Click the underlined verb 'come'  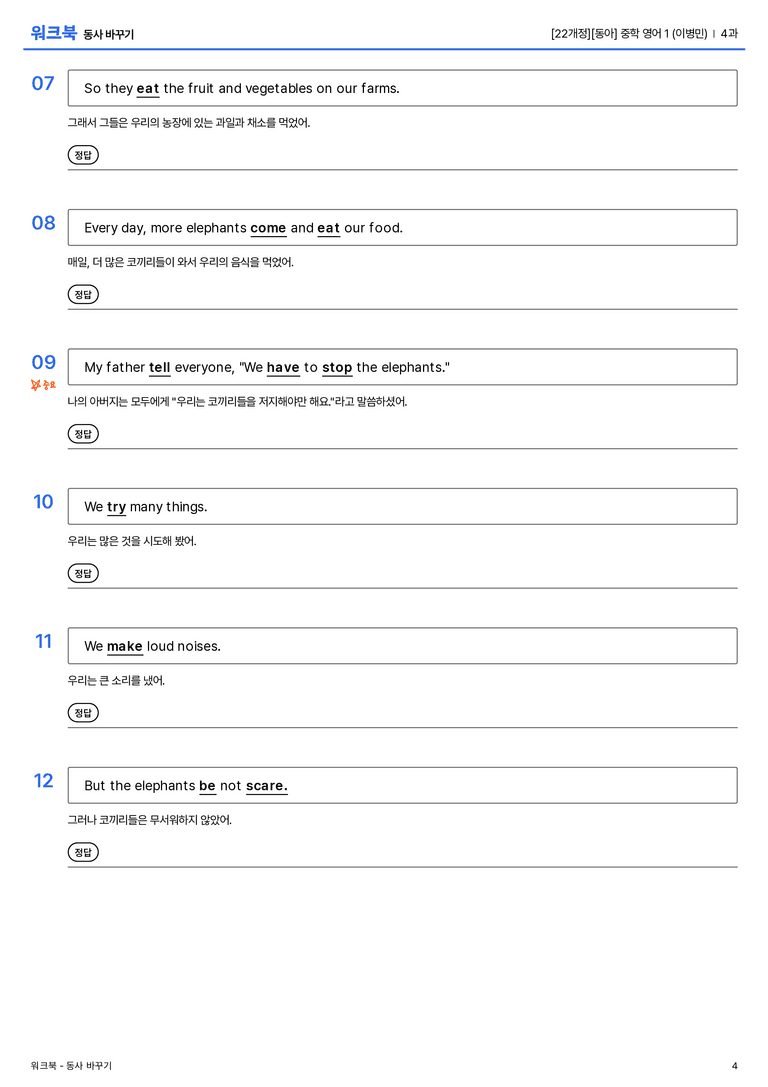pyautogui.click(x=268, y=228)
